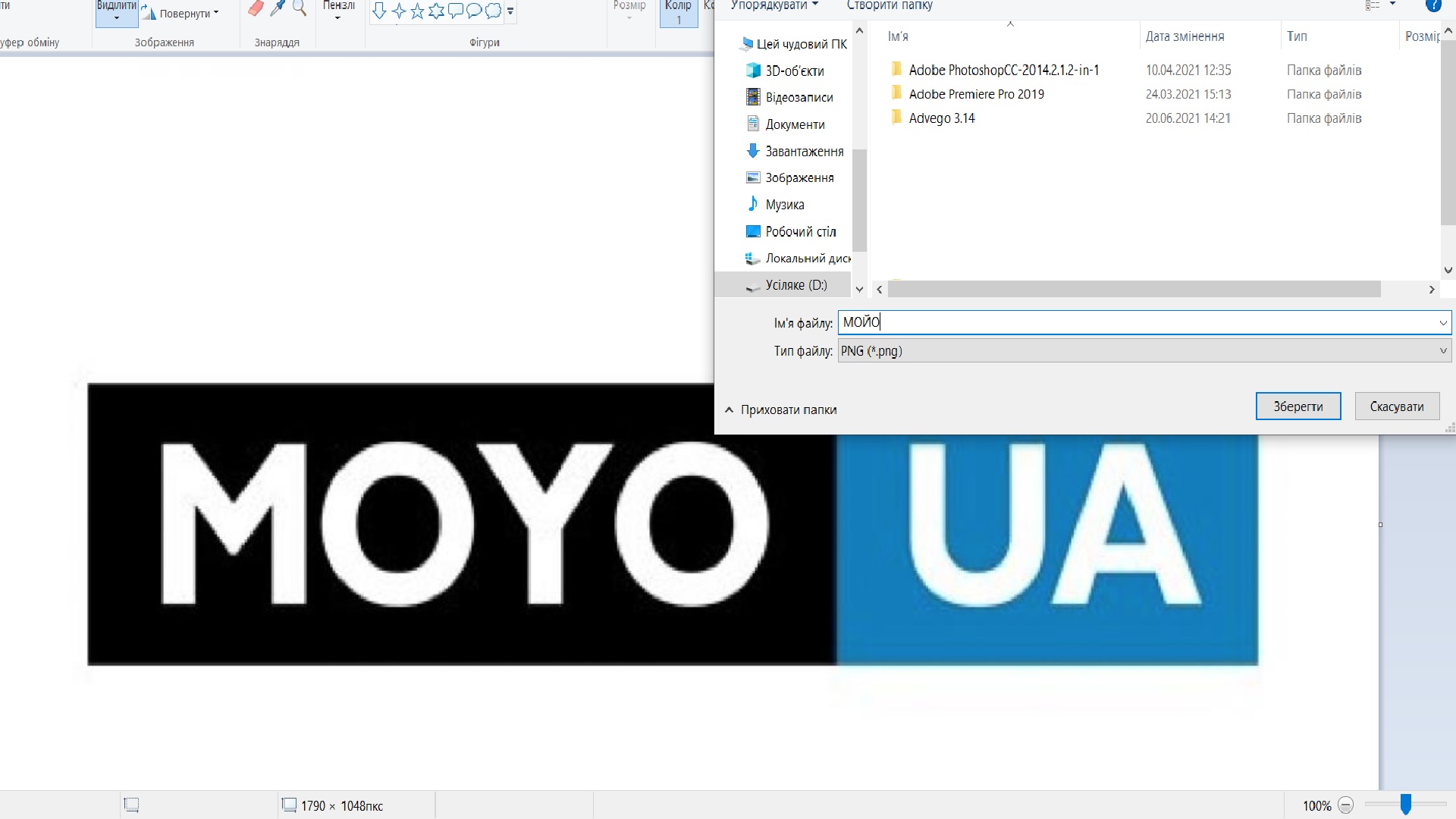Click the selection size status icon
Image resolution: width=1456 pixels, height=819 pixels.
[x=131, y=805]
